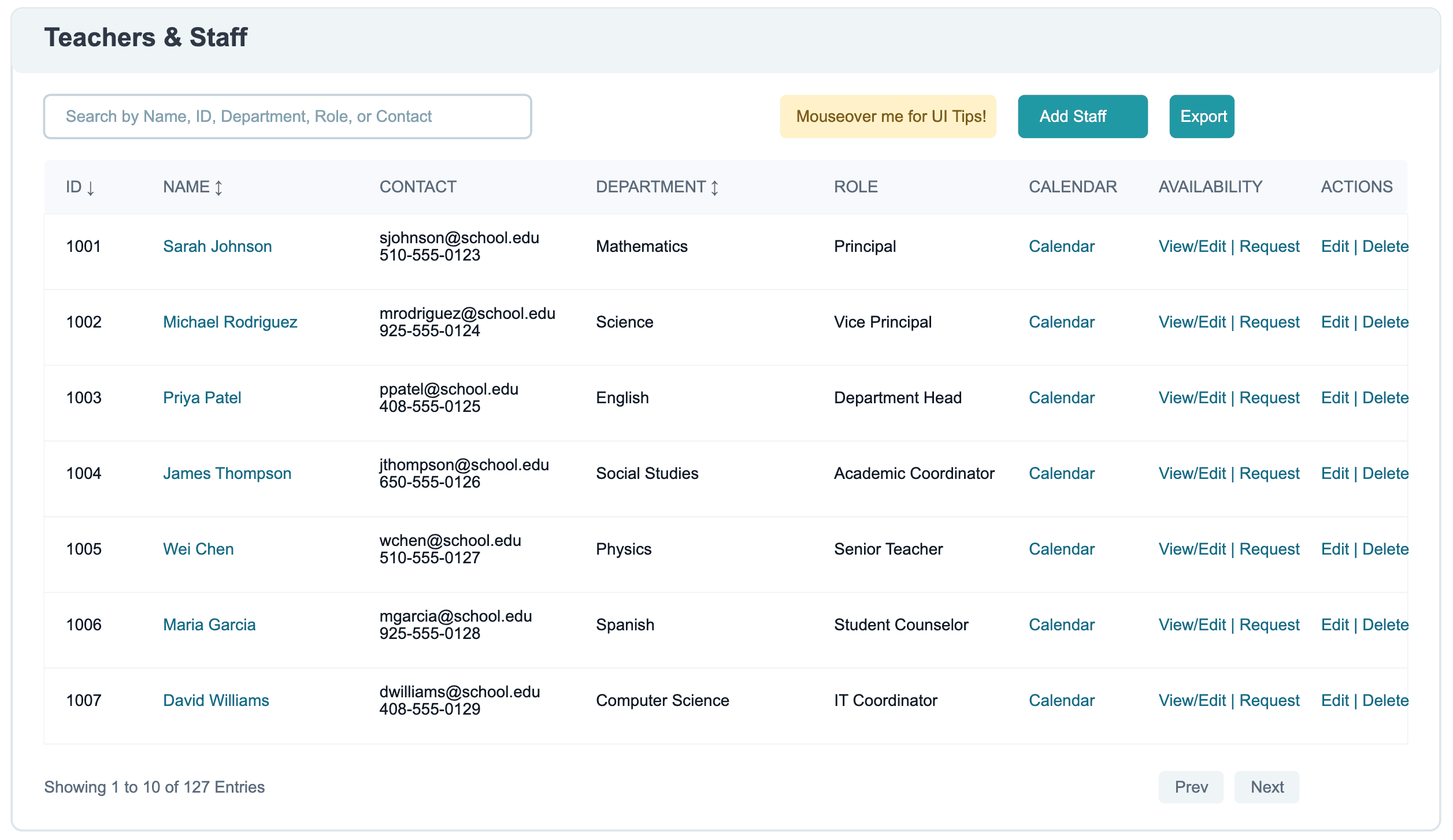
Task: Request availability for James Thompson
Action: click(x=1269, y=474)
